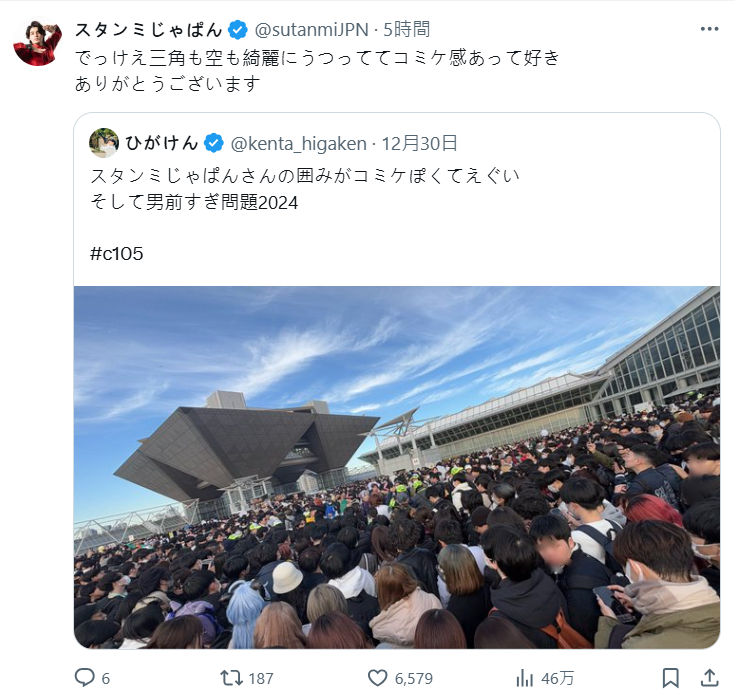Open view analytics bar chart icon
The width and height of the screenshot is (735, 692).
(x=525, y=678)
